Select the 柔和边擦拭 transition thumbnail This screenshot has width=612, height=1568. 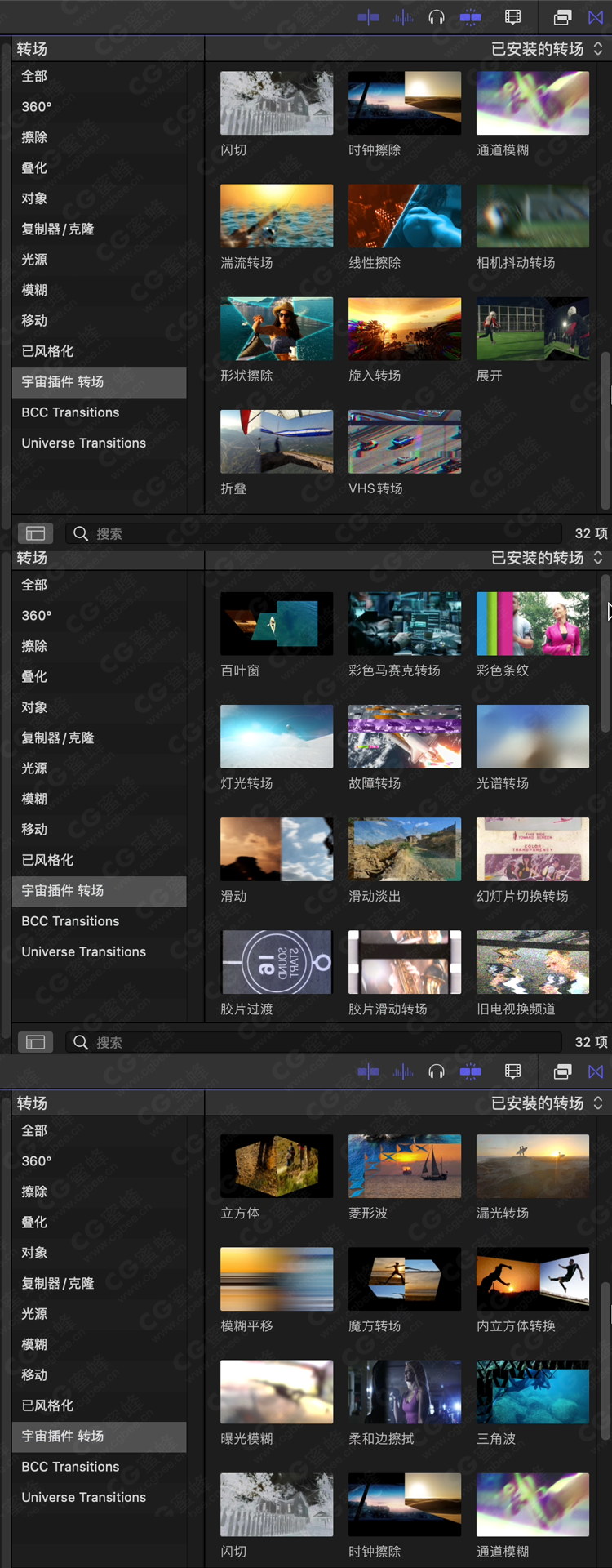tap(405, 1391)
